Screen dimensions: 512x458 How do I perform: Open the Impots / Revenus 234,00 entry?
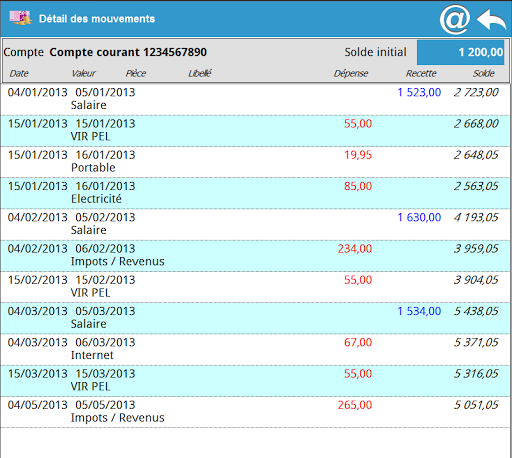pyautogui.click(x=256, y=256)
